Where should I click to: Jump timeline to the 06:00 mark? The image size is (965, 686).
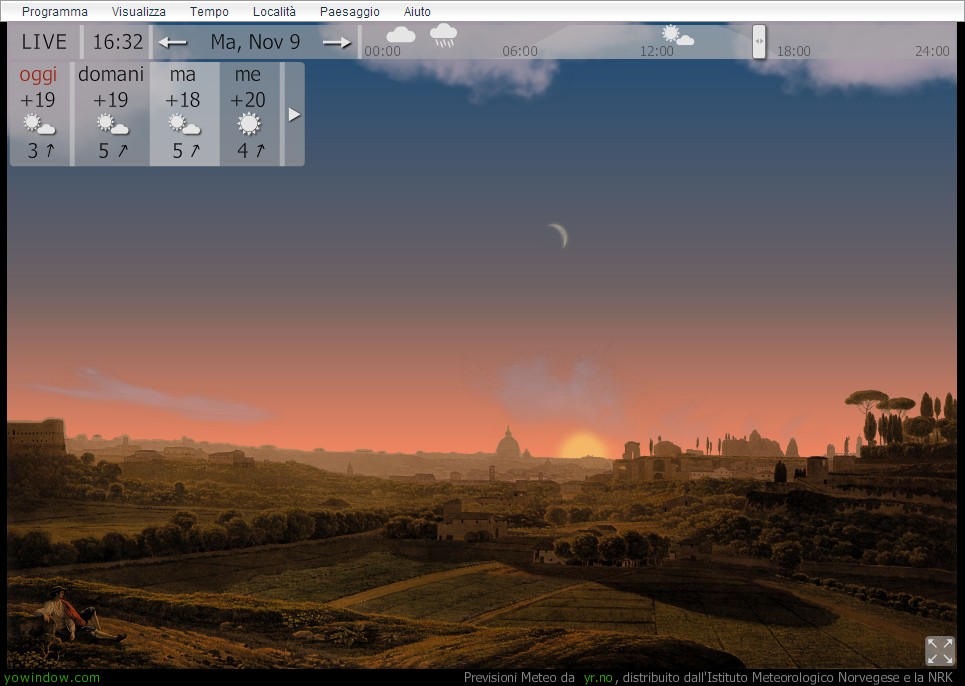(x=519, y=51)
